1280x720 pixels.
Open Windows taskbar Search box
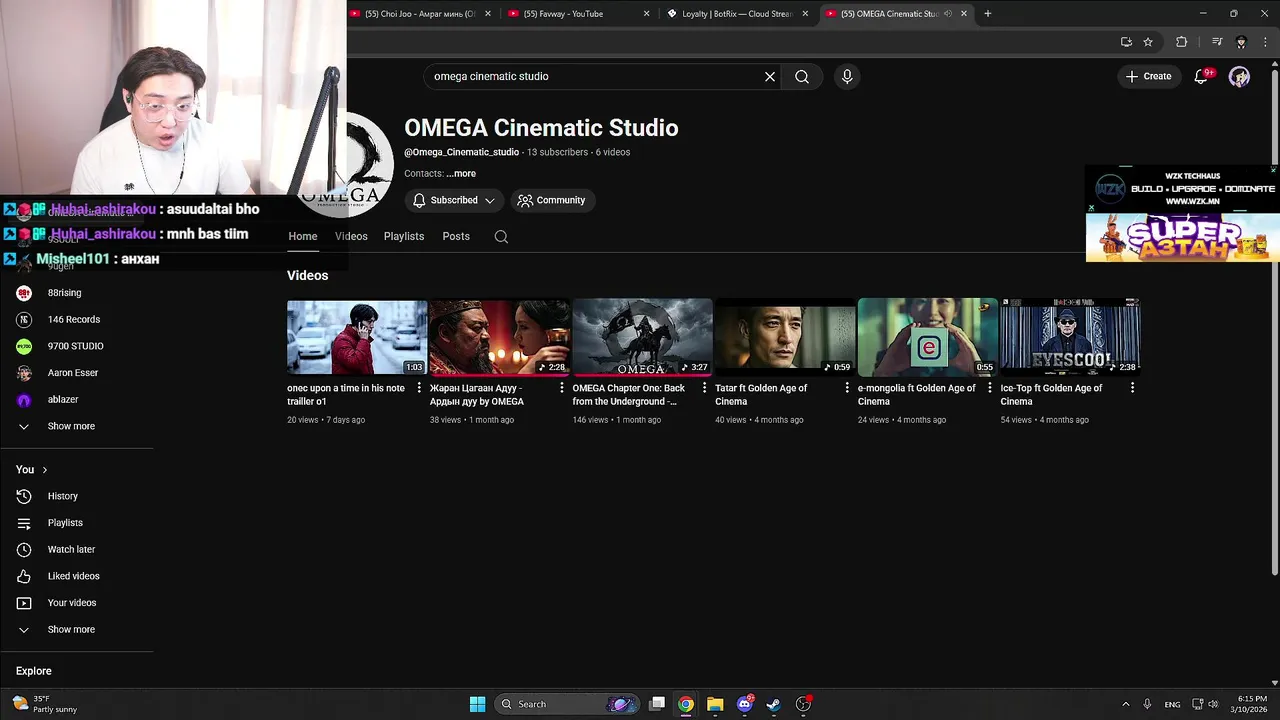tap(567, 704)
